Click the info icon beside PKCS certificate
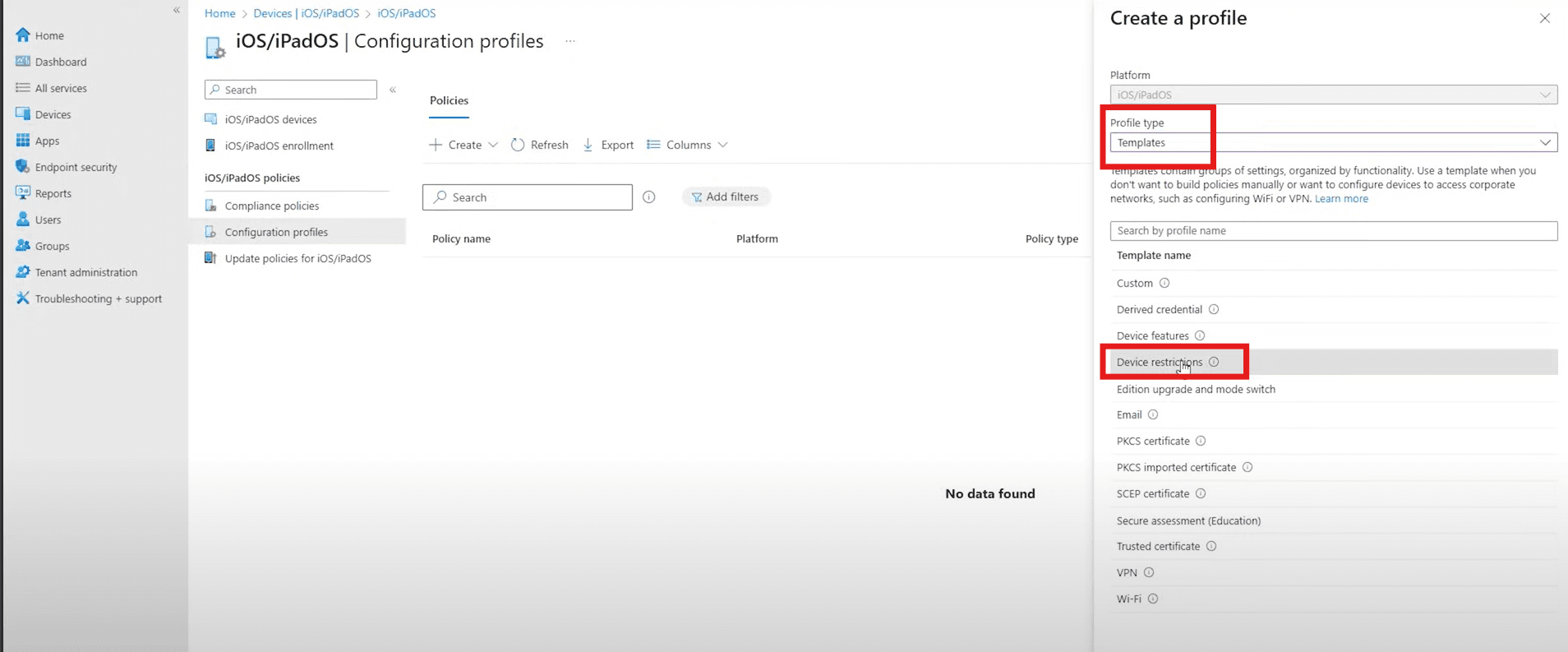 coord(1201,441)
